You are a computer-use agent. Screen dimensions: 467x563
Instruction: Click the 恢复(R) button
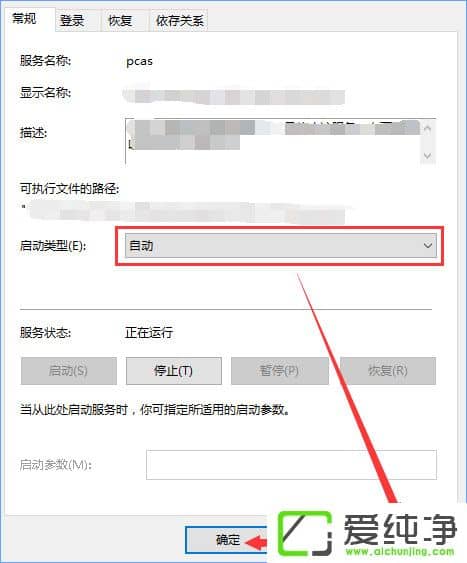(388, 371)
